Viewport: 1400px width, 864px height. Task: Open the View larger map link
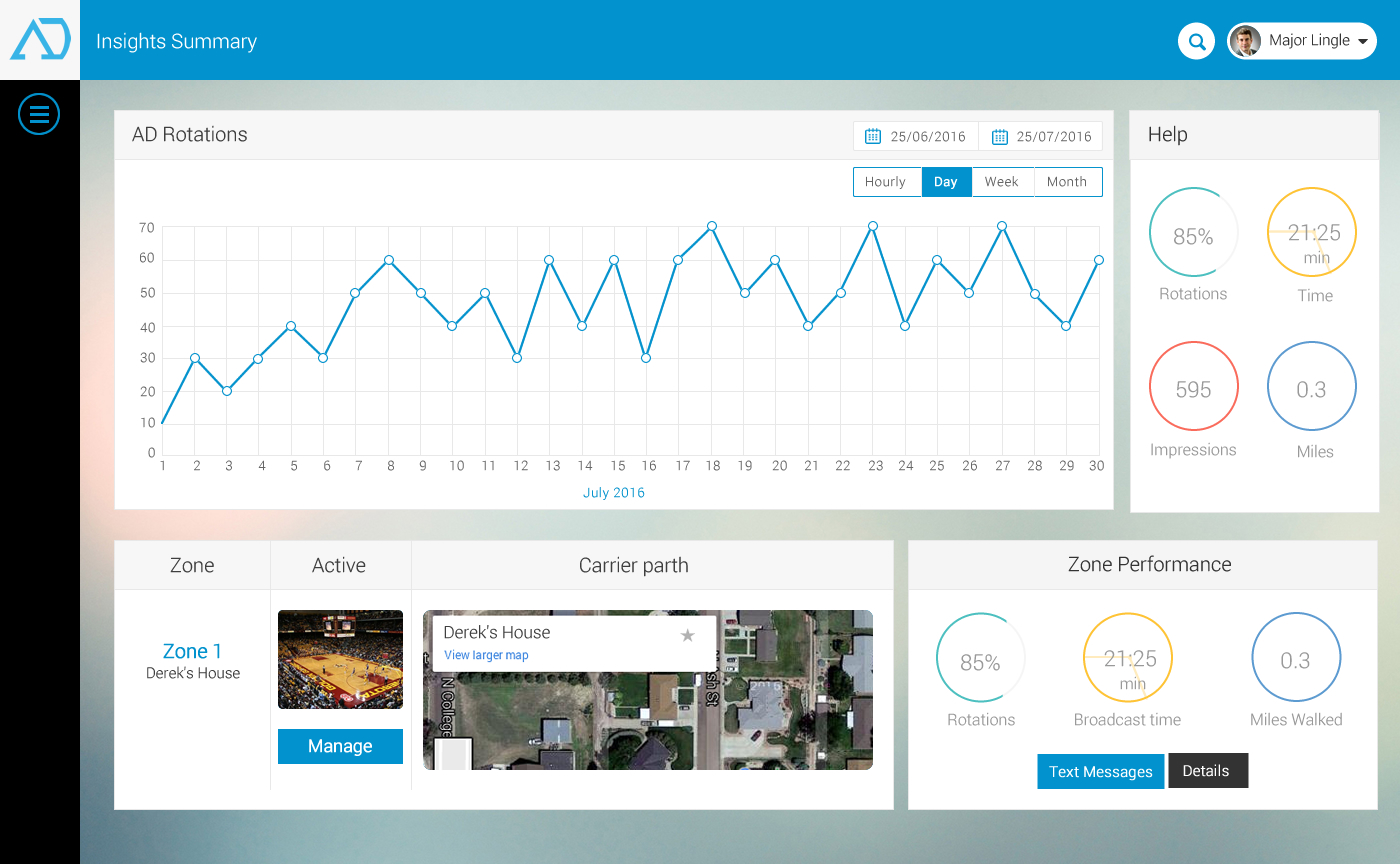point(486,655)
